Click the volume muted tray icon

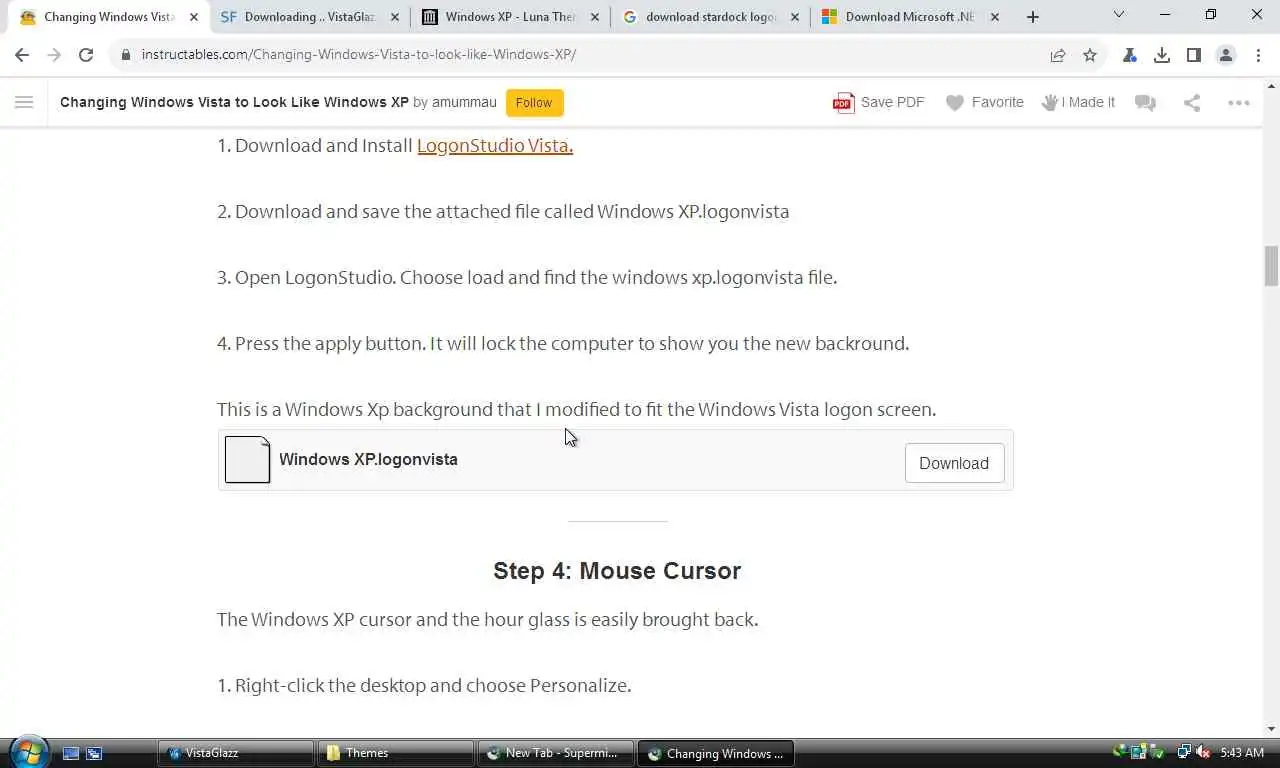(1203, 752)
